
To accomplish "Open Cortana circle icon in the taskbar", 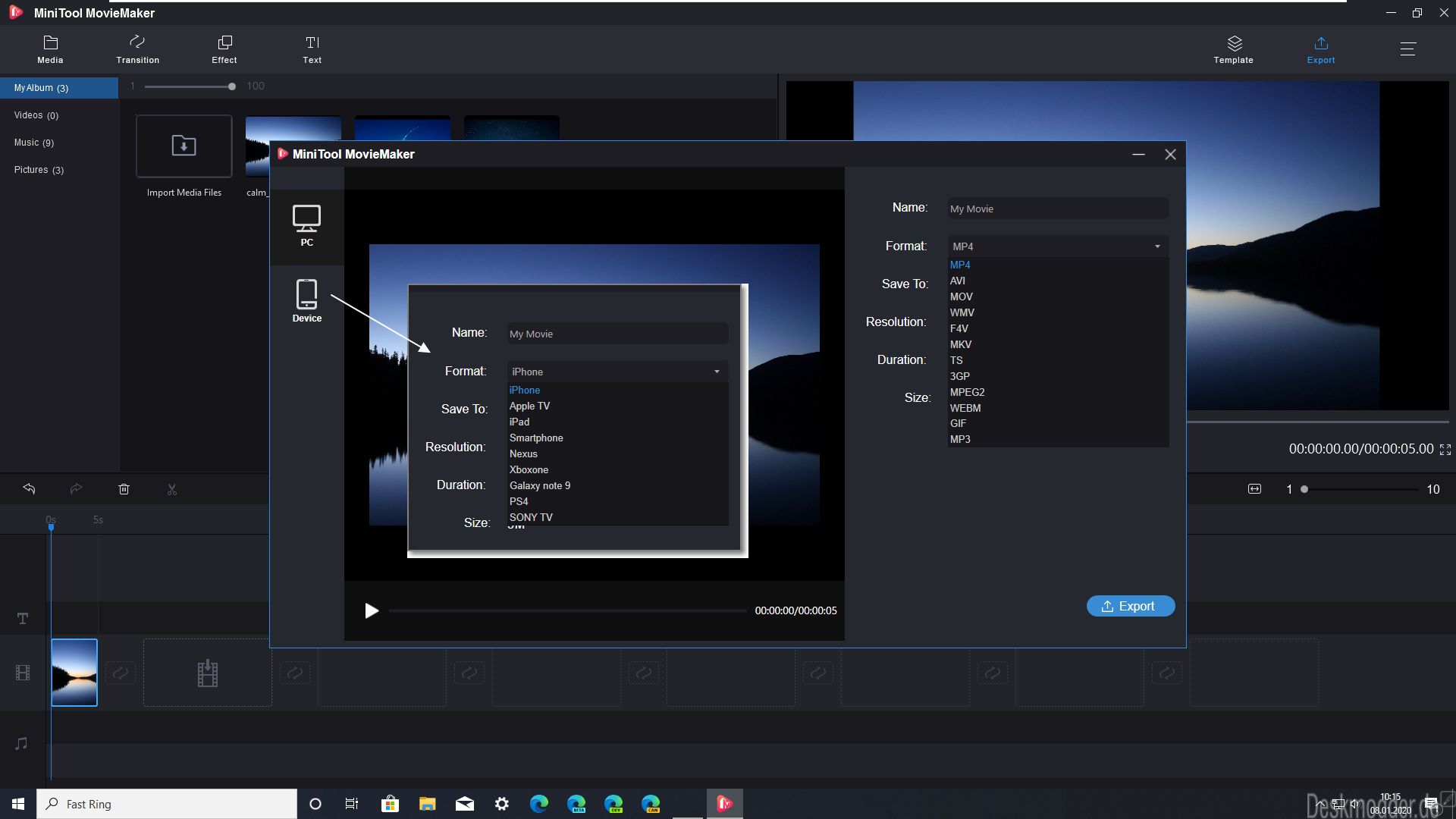I will point(315,804).
